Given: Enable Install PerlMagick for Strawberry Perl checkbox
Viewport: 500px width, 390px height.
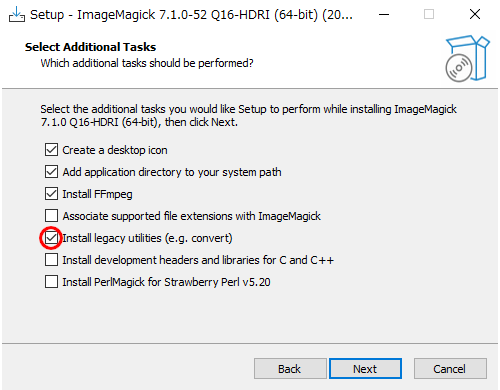Looking at the screenshot, I should pos(51,282).
